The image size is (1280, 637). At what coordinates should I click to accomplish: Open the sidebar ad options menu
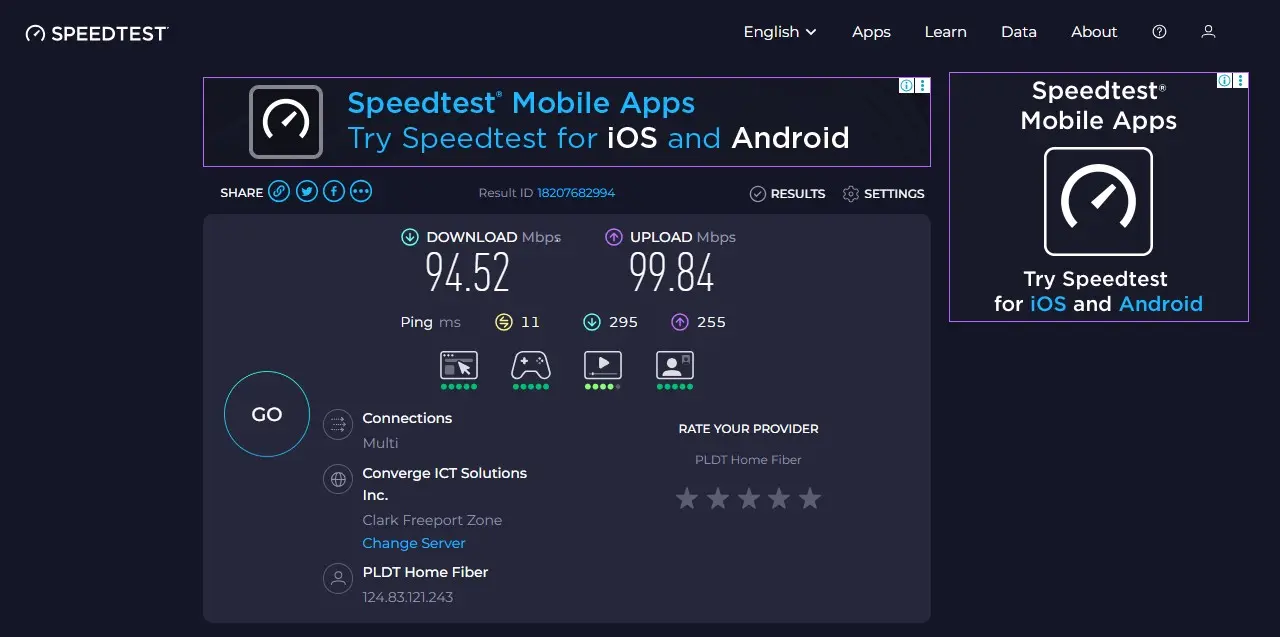point(1241,81)
